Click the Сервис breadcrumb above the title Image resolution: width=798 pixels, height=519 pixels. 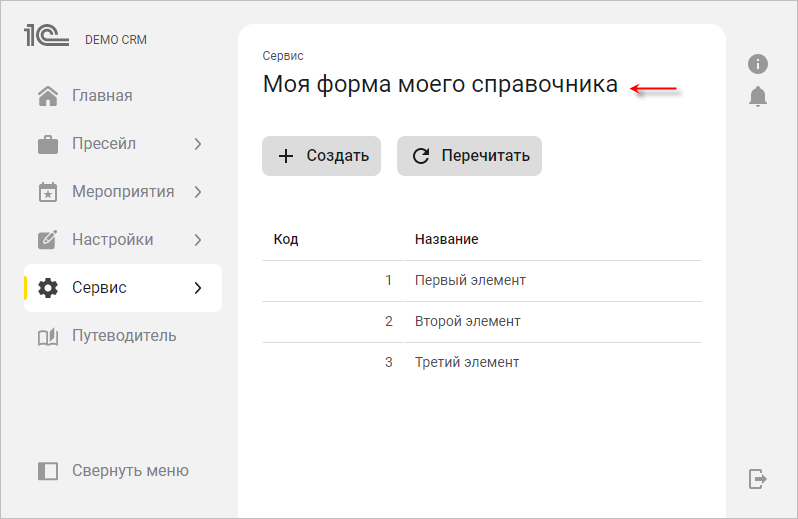[283, 56]
